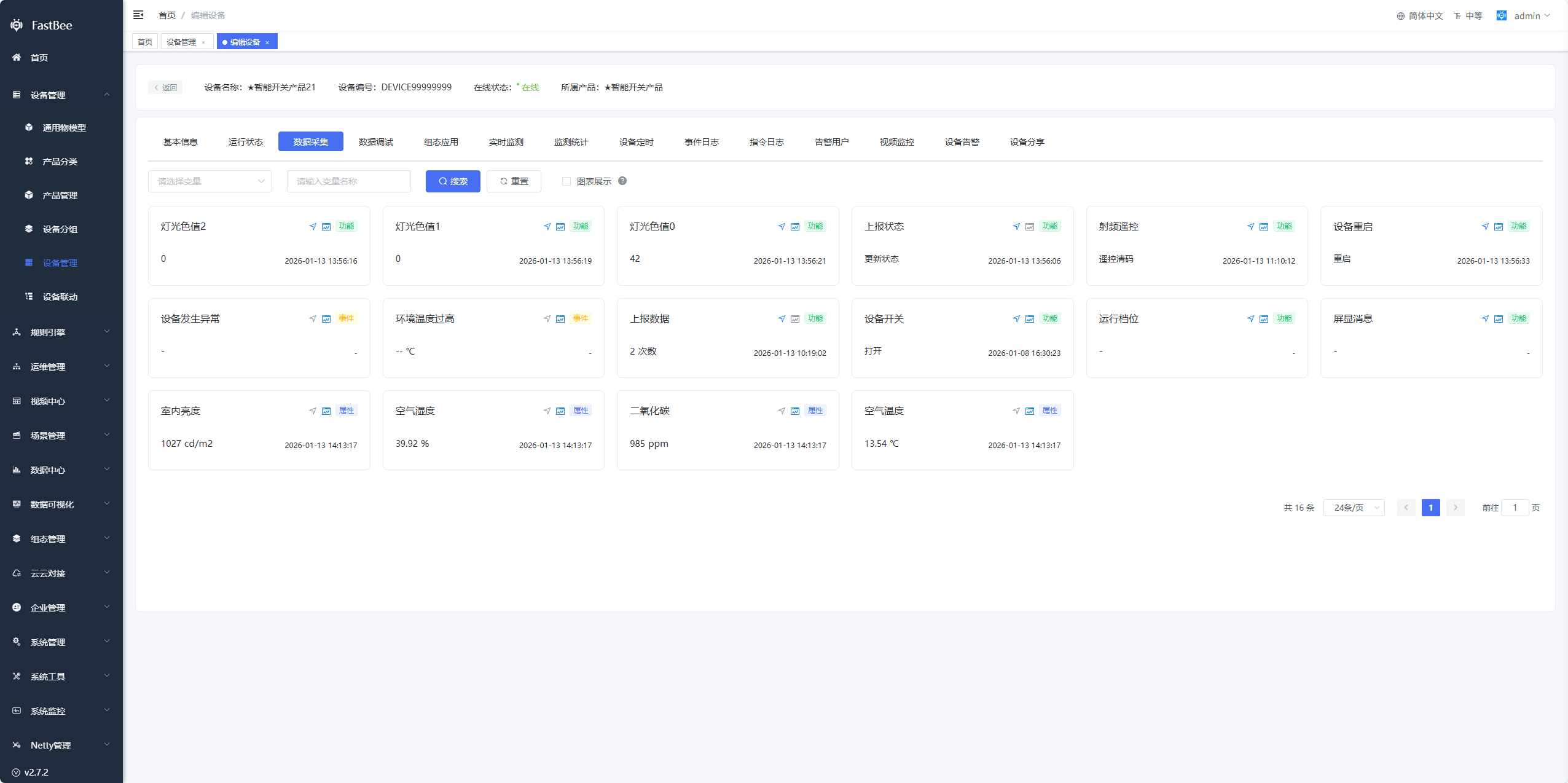The height and width of the screenshot is (783, 1568).
Task: Open chart icon on 灯光色值1 card
Action: [x=560, y=227]
